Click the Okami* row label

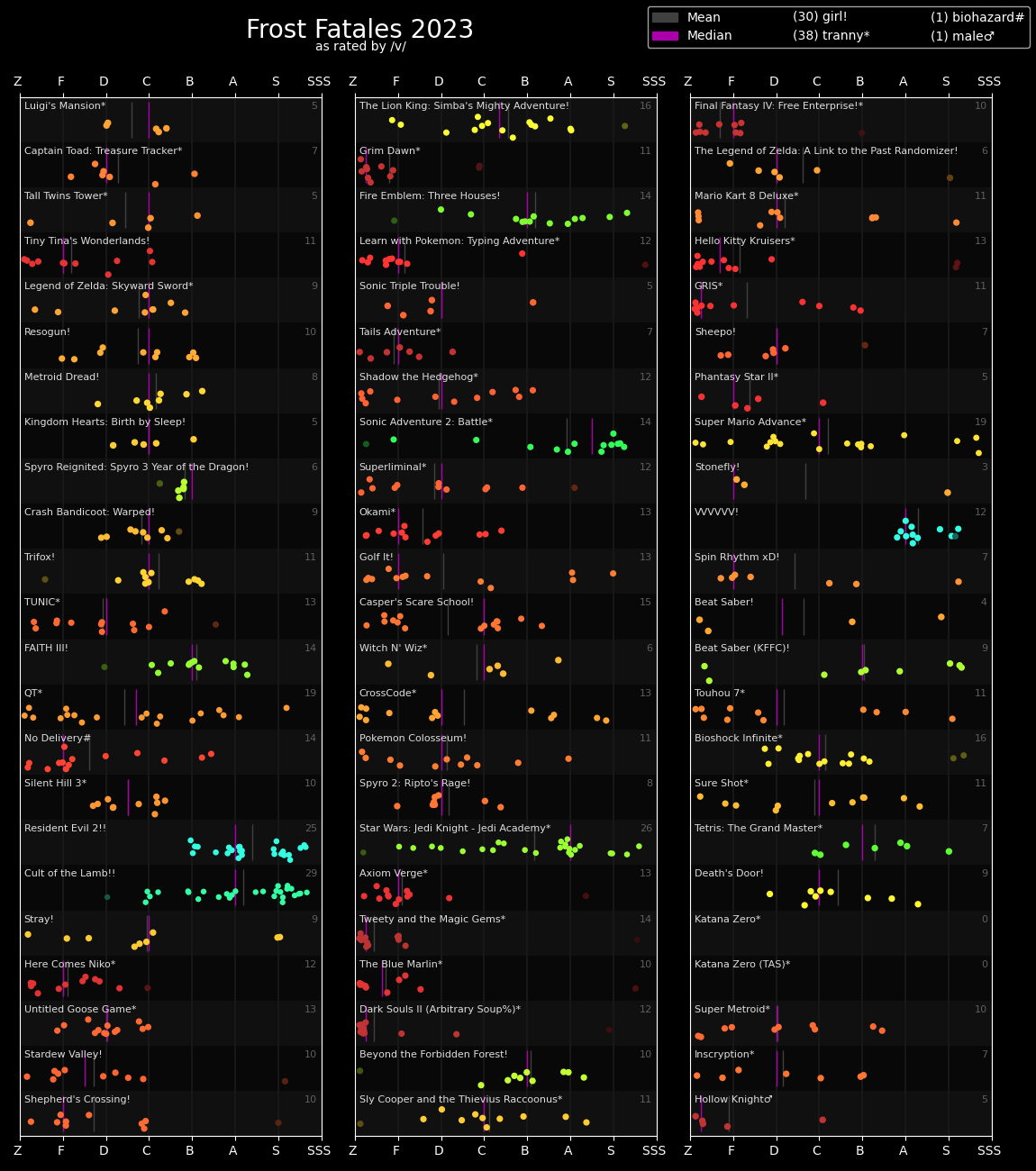(377, 513)
